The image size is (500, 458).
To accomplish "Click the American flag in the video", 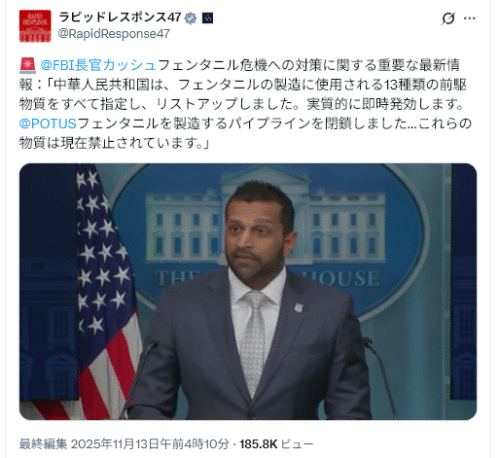I will (x=107, y=290).
